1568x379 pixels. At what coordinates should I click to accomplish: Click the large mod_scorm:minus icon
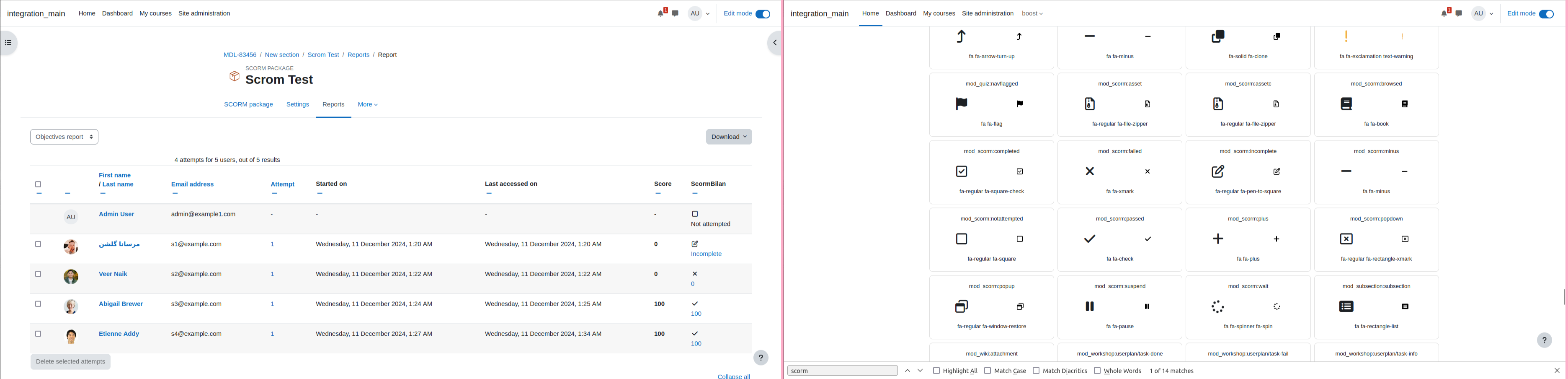coord(1346,172)
